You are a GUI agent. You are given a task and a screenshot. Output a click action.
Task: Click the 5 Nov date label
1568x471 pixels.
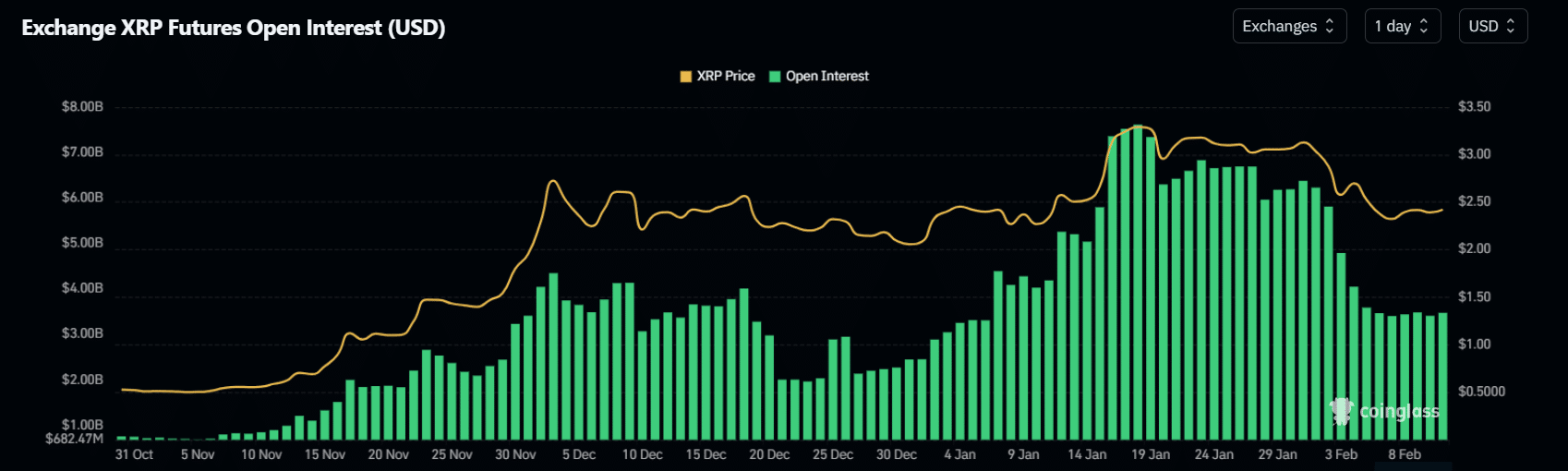pos(198,454)
